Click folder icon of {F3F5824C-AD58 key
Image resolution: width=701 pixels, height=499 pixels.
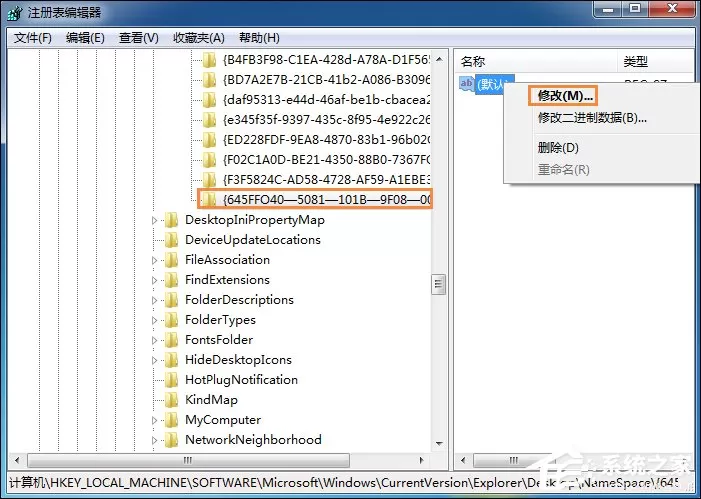tap(209, 180)
